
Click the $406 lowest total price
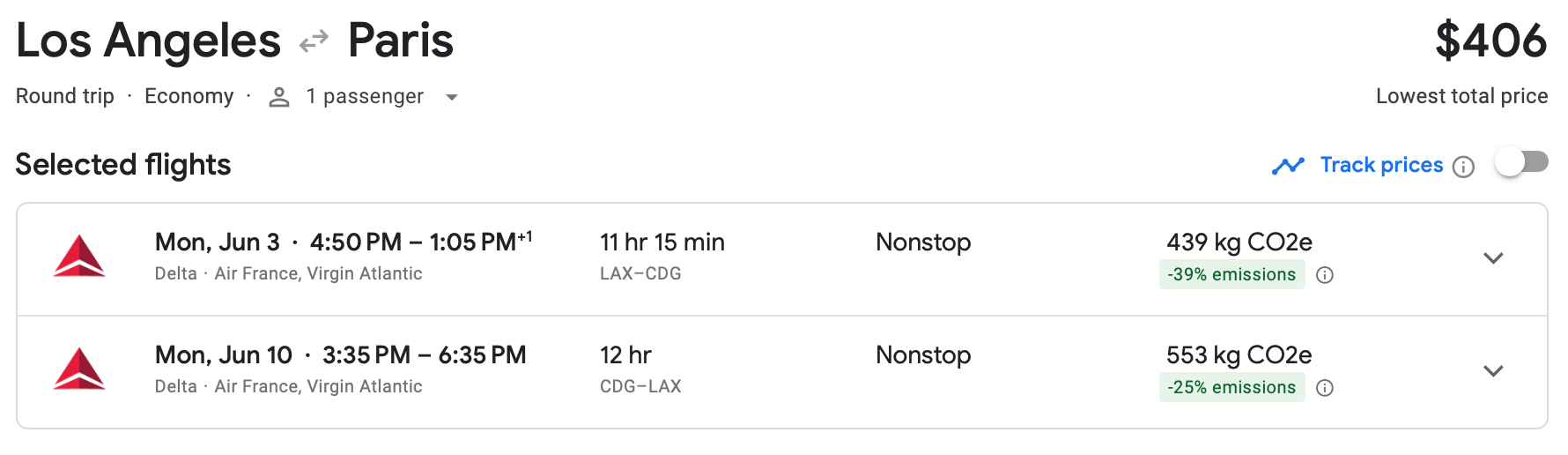(1490, 41)
